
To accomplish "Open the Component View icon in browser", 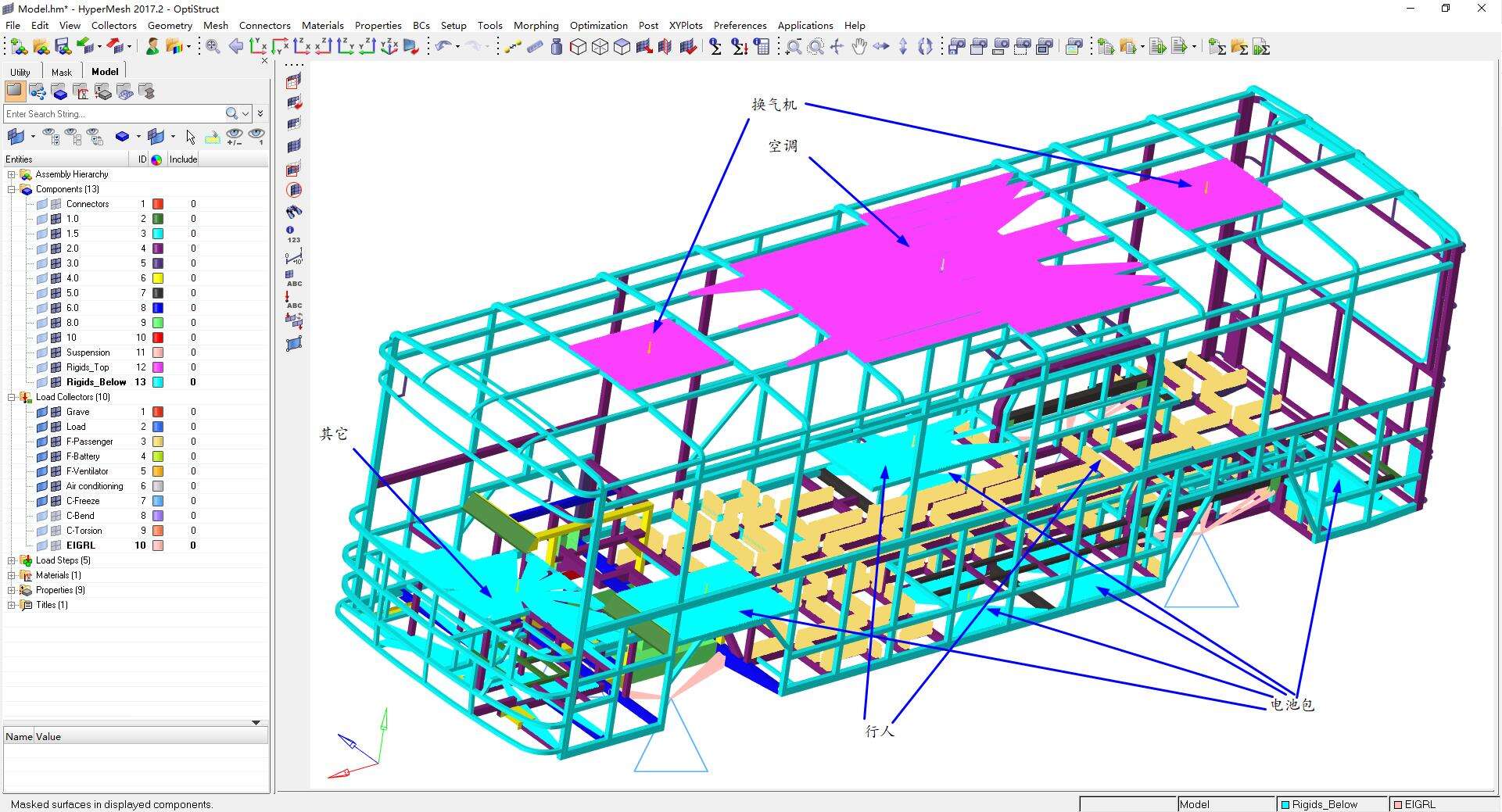I will [x=59, y=92].
